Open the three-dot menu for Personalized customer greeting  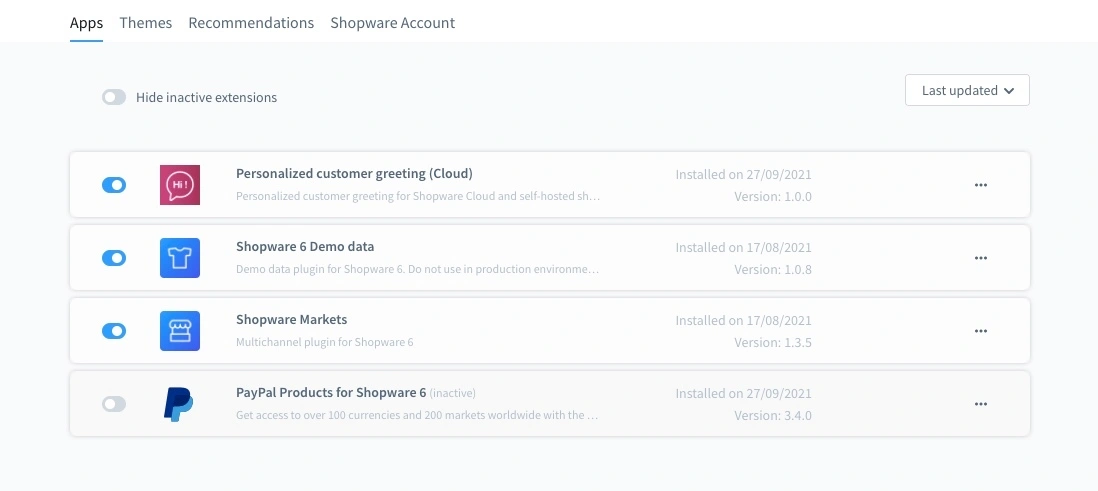pos(980,185)
